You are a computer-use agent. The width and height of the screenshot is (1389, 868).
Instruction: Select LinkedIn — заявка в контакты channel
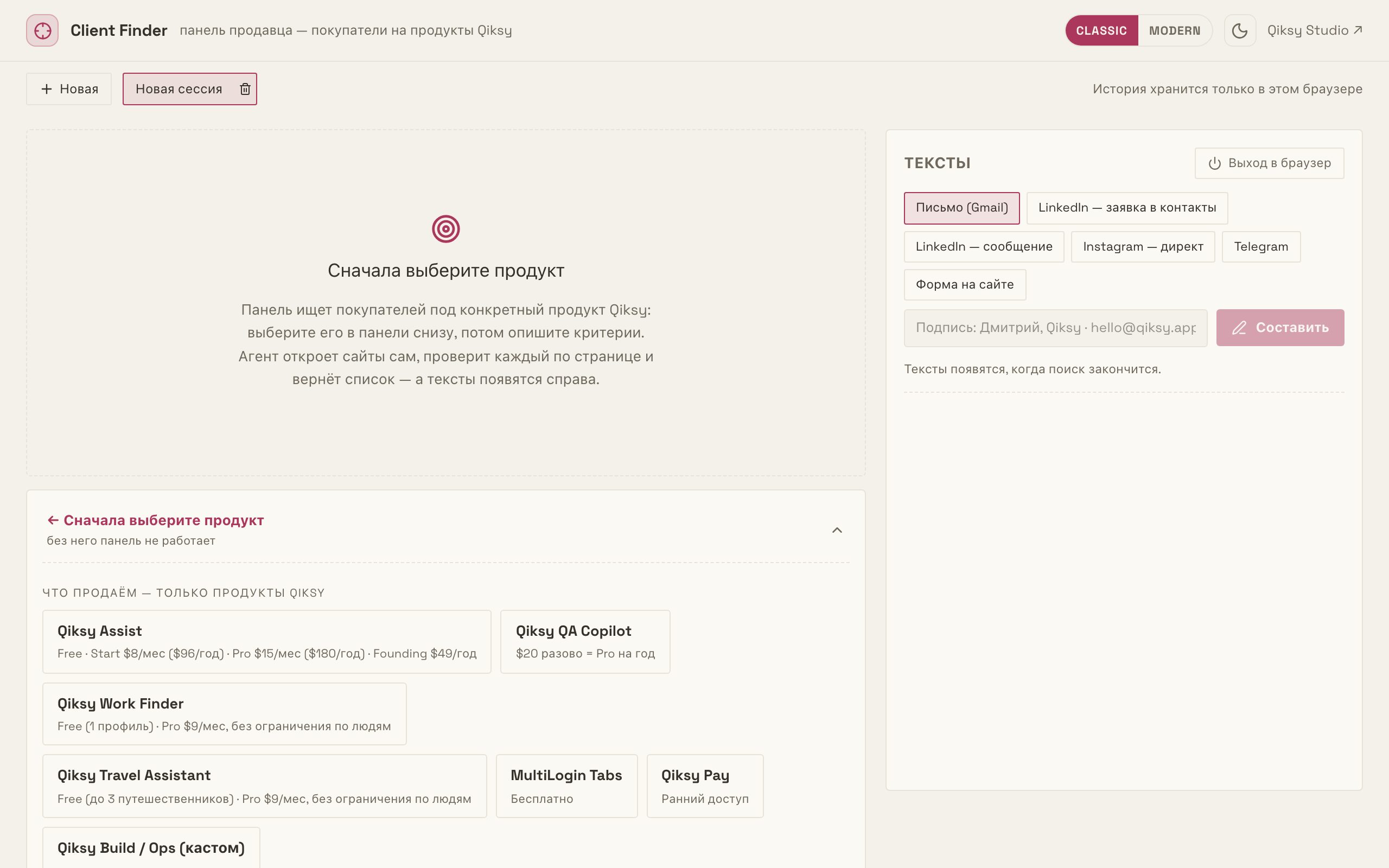click(x=1127, y=208)
